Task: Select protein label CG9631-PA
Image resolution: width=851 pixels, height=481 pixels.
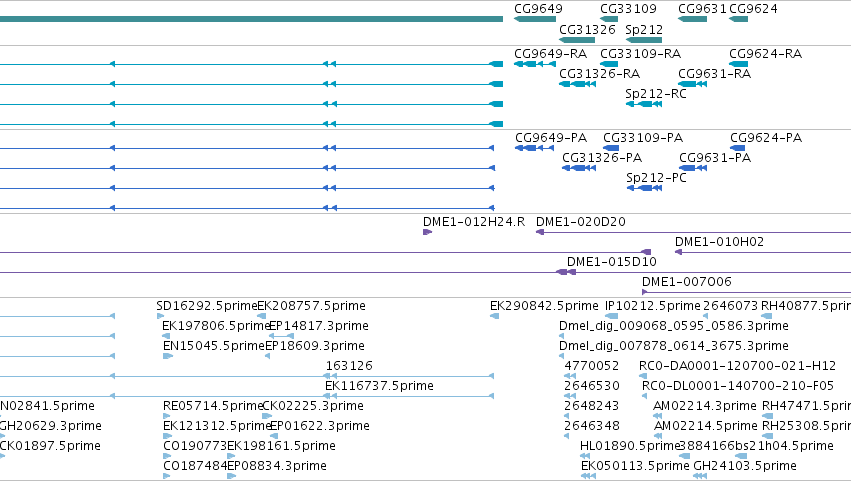Action: point(715,158)
